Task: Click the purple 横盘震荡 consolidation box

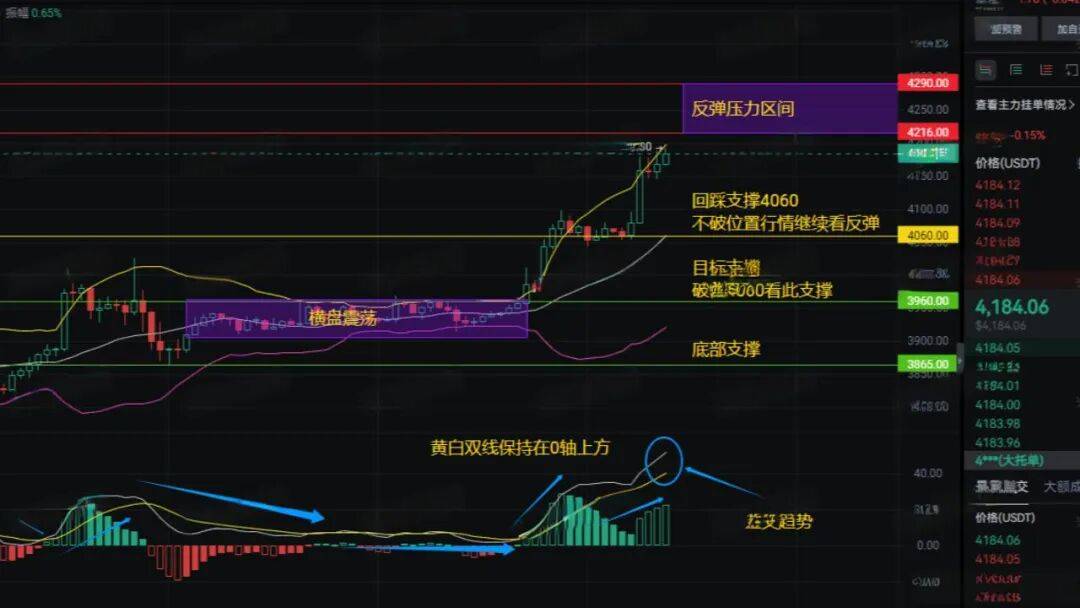Action: [356, 318]
